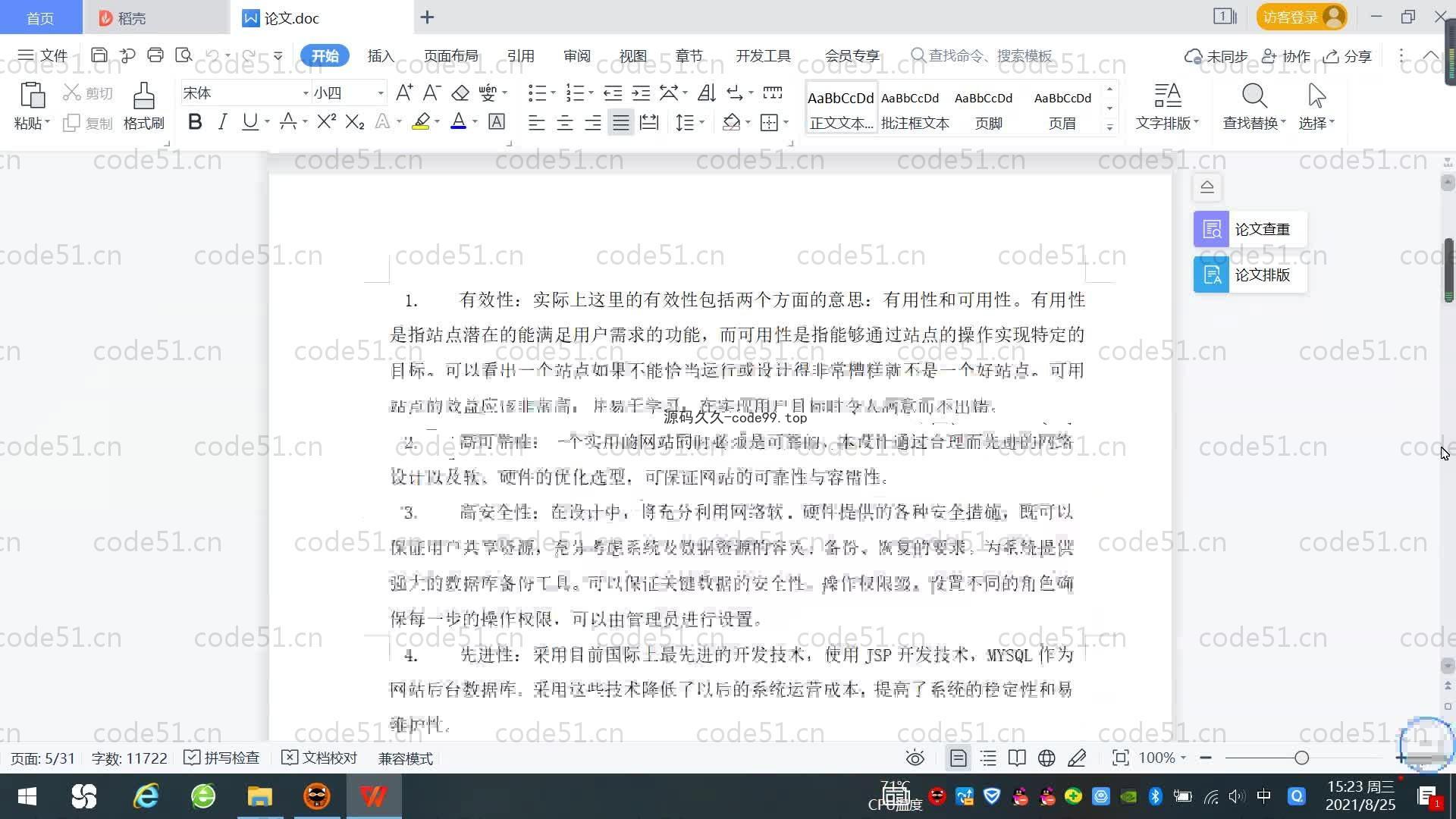Expand the styles gallery list
The height and width of the screenshot is (819, 1456).
(1110, 127)
